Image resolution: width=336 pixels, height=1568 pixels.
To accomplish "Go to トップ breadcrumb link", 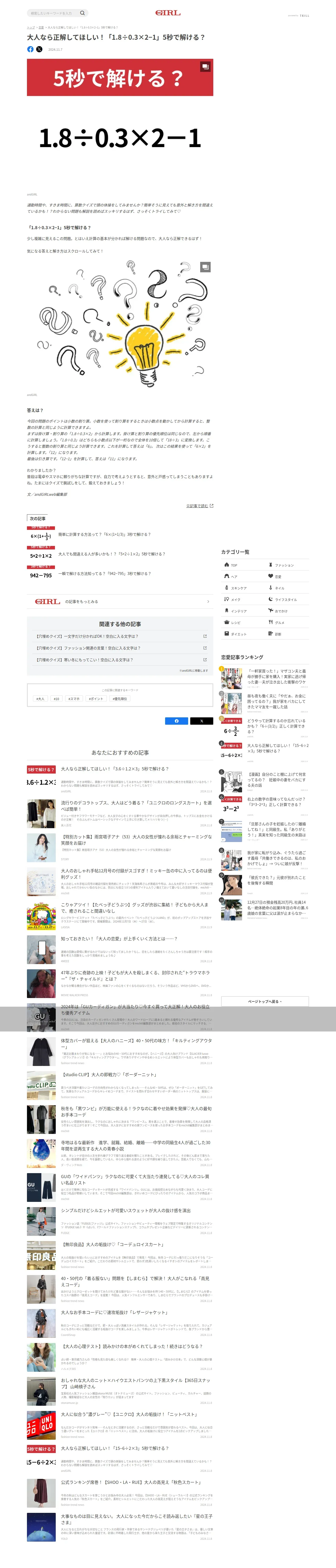I will [31, 27].
